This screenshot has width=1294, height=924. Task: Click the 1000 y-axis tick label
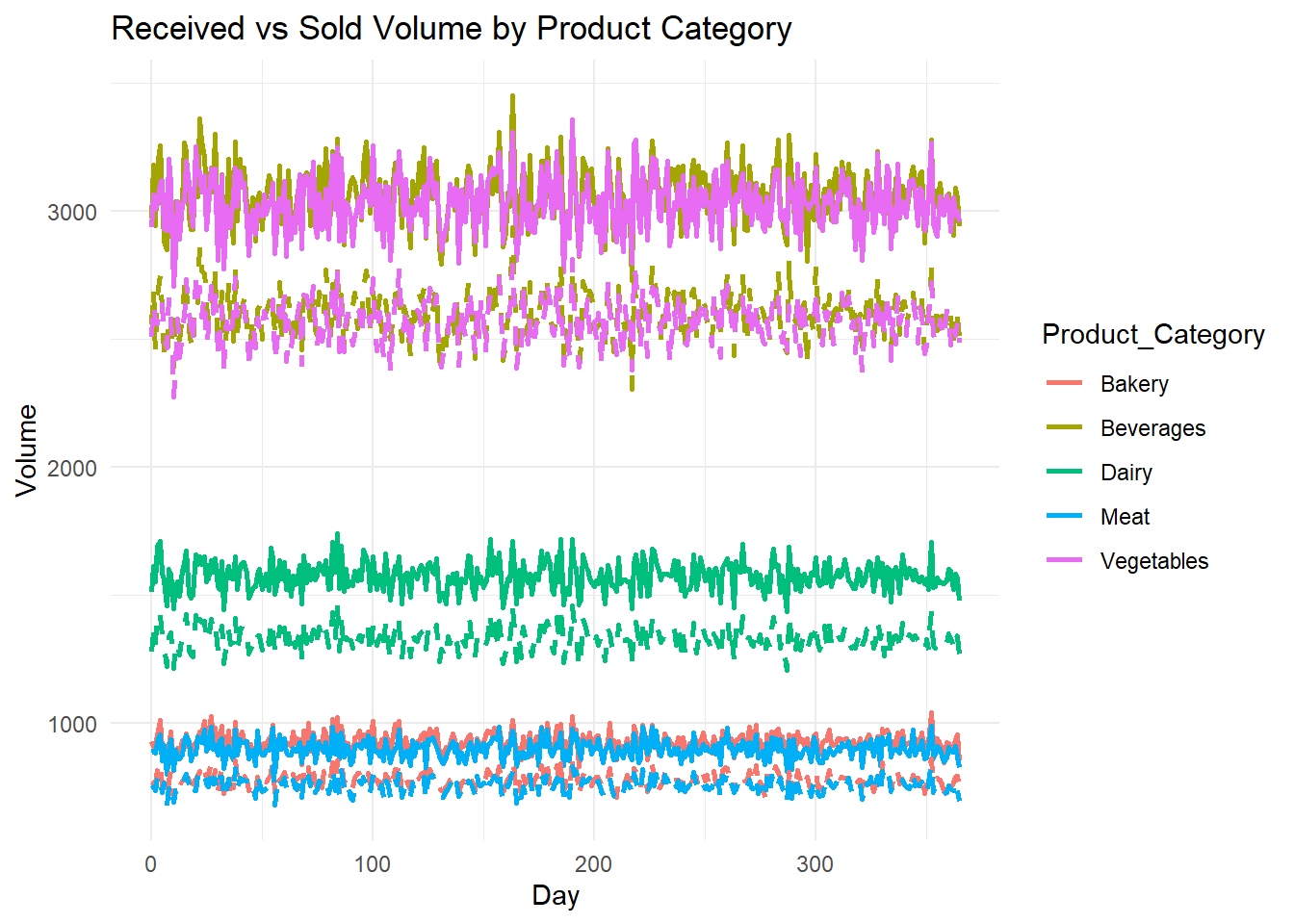click(x=72, y=725)
